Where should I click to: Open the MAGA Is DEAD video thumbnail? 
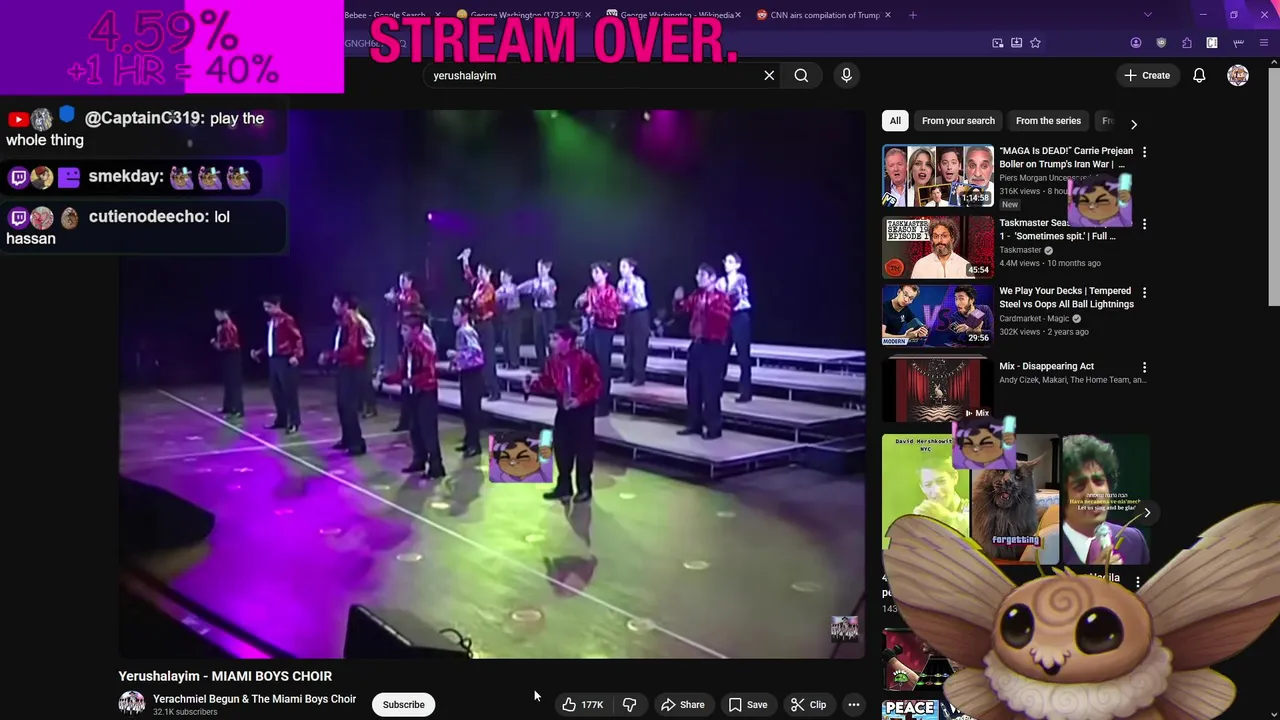937,176
